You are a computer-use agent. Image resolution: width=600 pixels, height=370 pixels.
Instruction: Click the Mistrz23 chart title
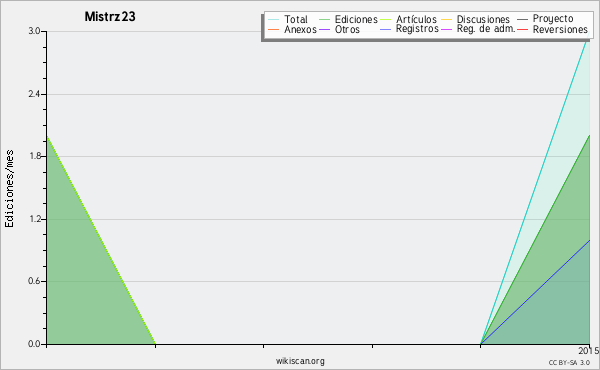tap(110, 16)
